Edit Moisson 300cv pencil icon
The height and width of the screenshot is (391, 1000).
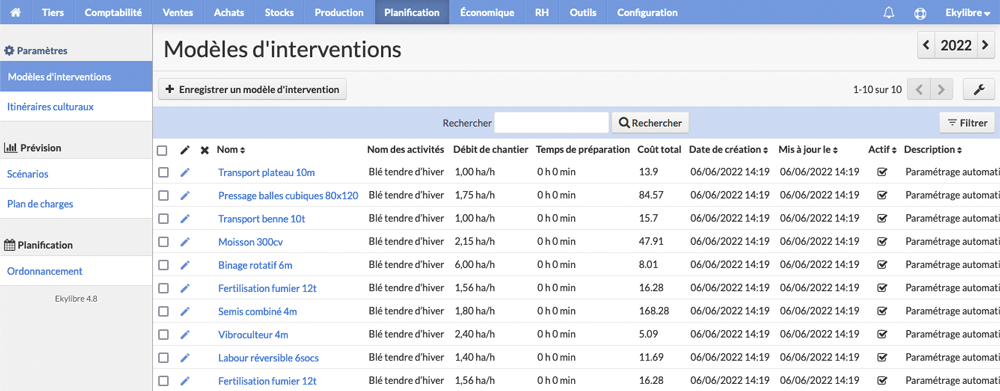[185, 242]
